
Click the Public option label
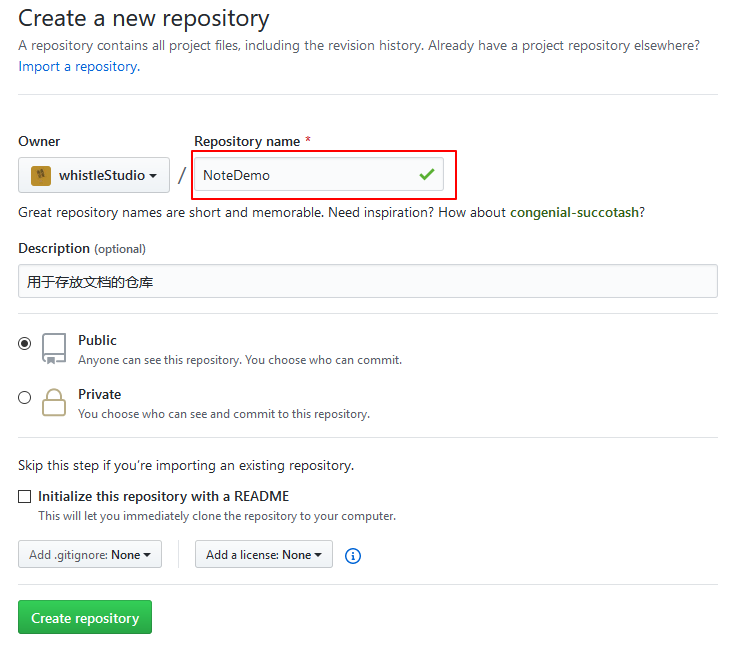[x=97, y=340]
